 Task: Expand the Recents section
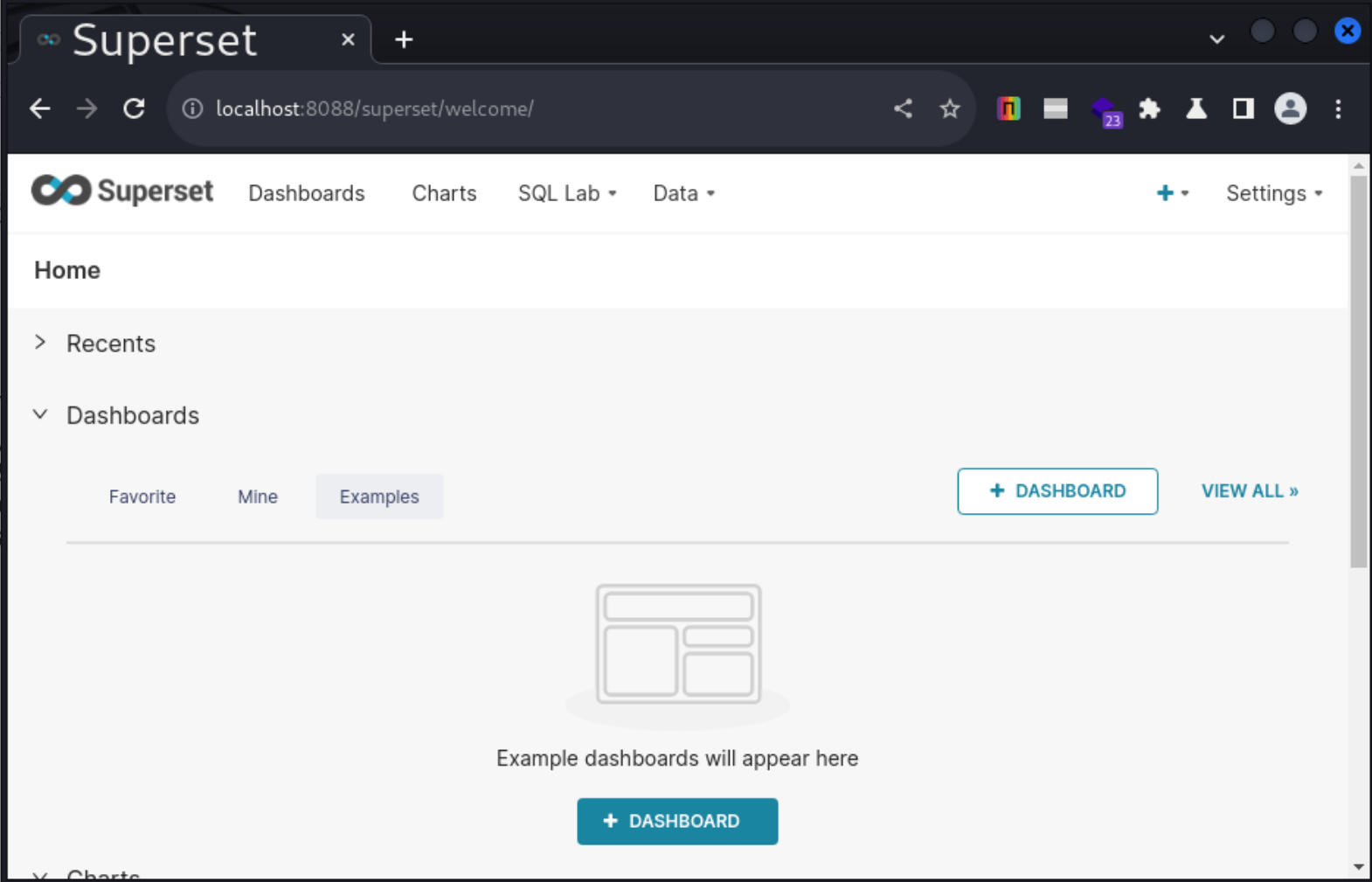point(40,343)
